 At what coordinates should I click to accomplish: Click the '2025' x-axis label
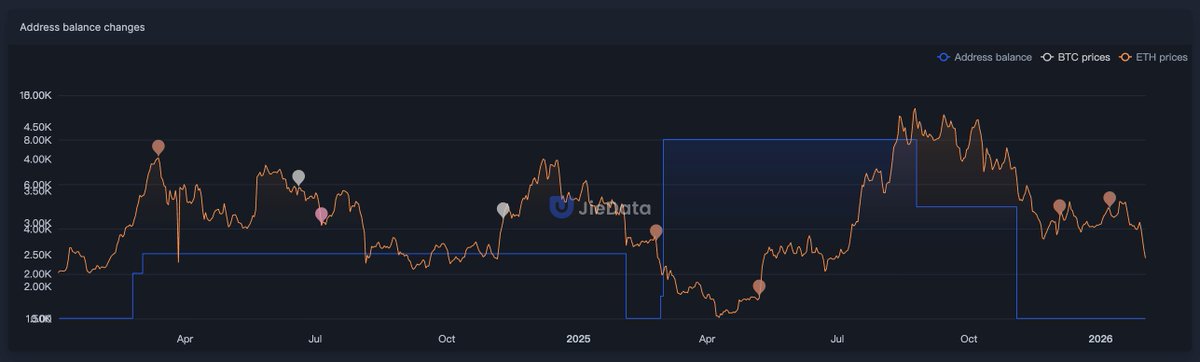(x=579, y=339)
